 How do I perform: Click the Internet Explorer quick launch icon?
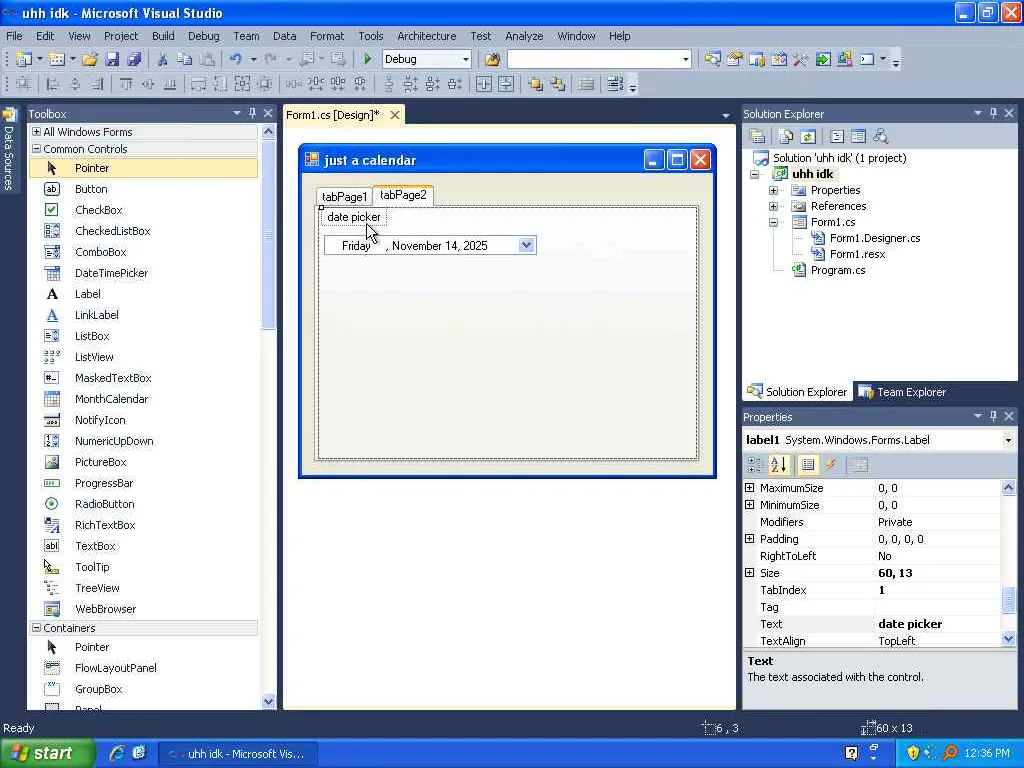[117, 753]
